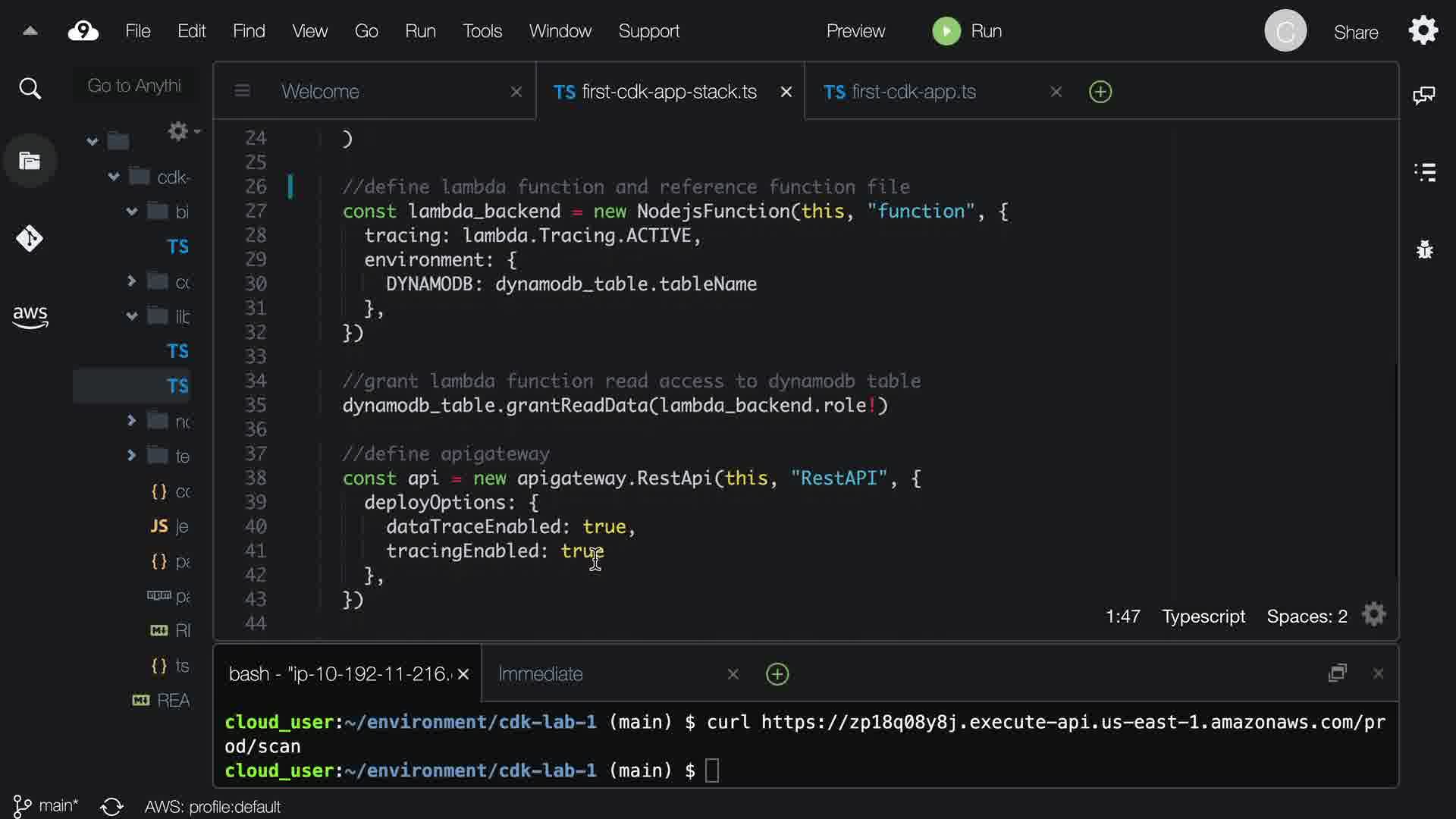Open the Source Control git panel
The image size is (1456, 819).
click(x=30, y=239)
